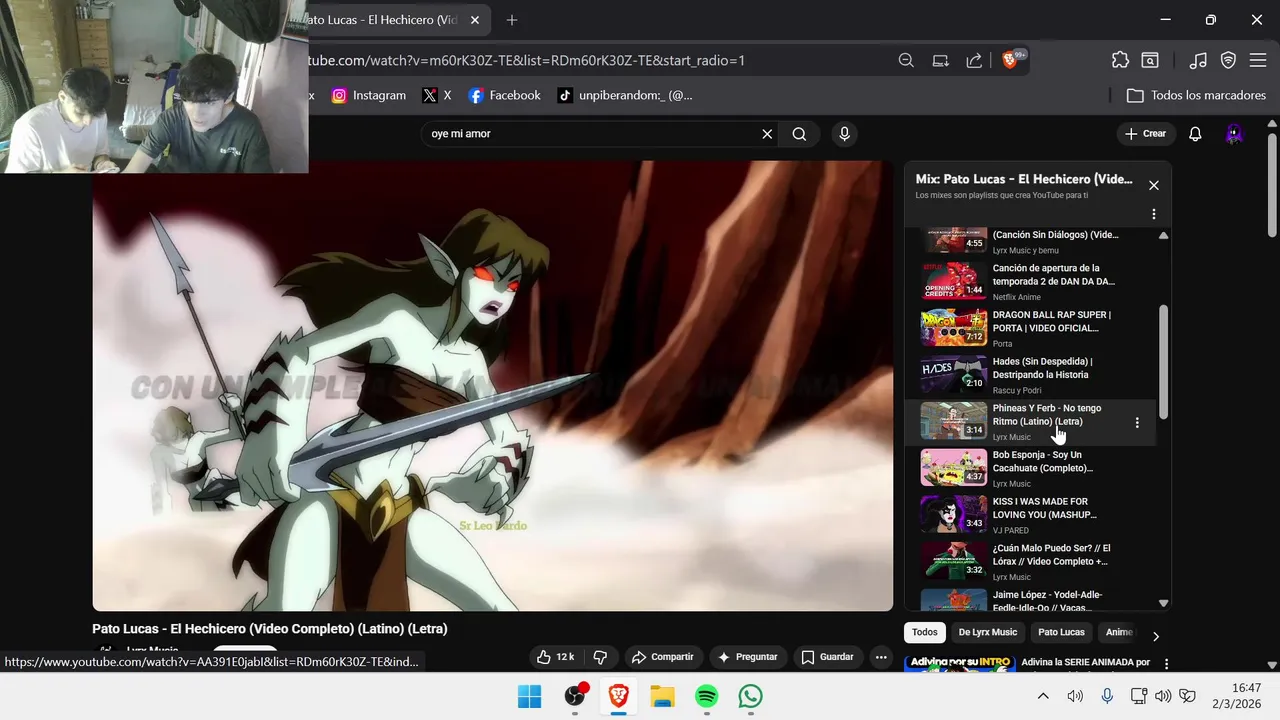Start voice search with microphone icon

tap(845, 133)
